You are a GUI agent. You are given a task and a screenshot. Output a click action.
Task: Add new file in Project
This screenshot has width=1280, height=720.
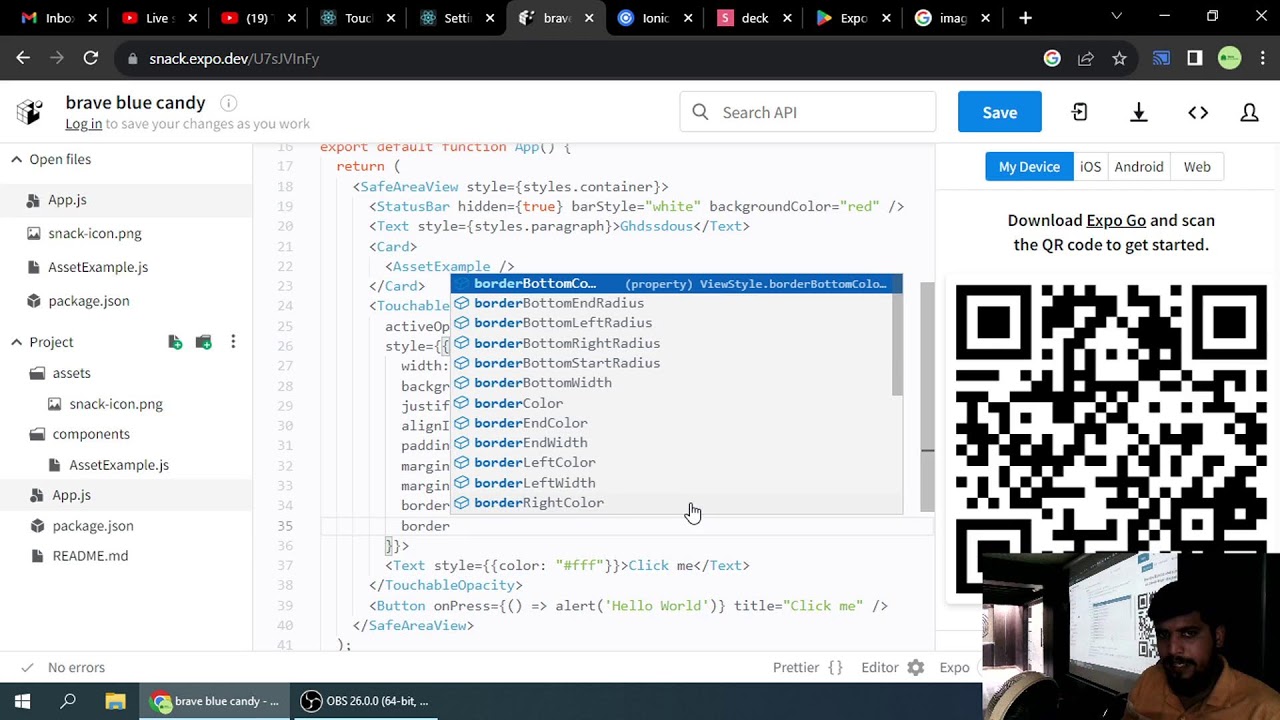[x=175, y=342]
